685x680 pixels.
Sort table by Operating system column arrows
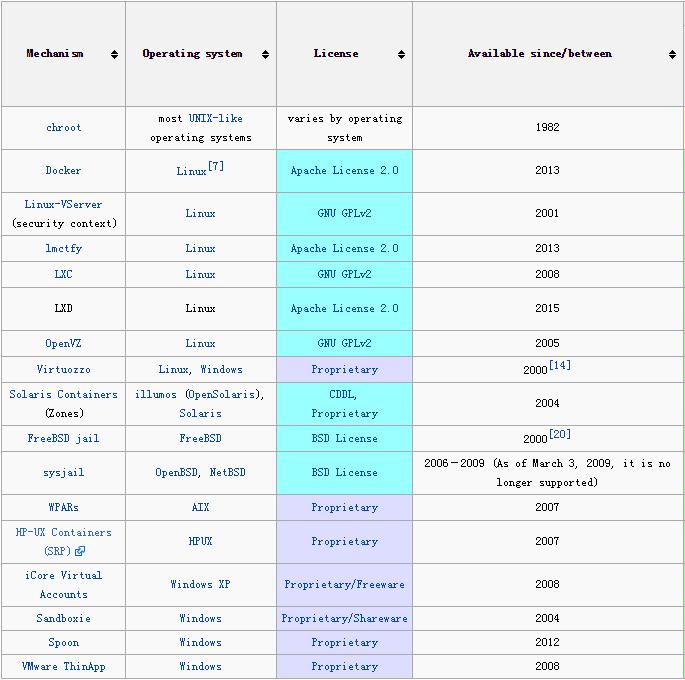tap(265, 55)
